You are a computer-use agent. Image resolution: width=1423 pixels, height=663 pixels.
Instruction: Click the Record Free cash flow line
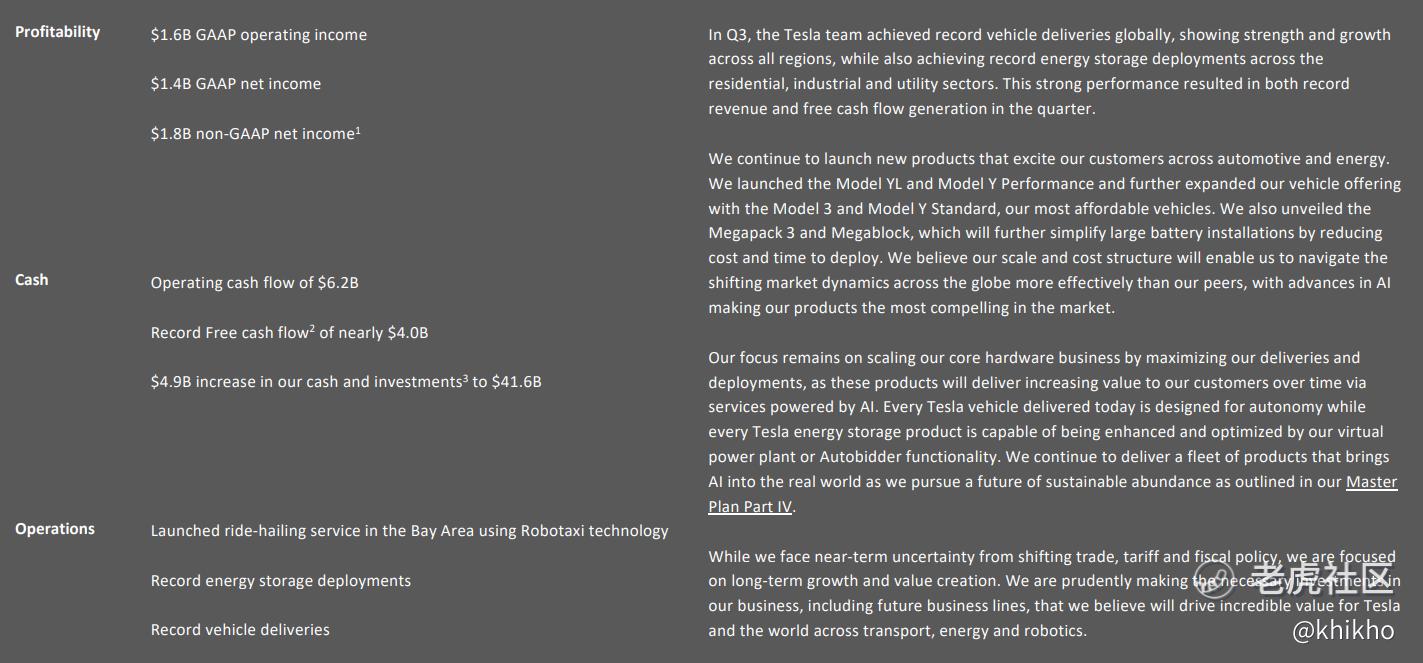289,333
